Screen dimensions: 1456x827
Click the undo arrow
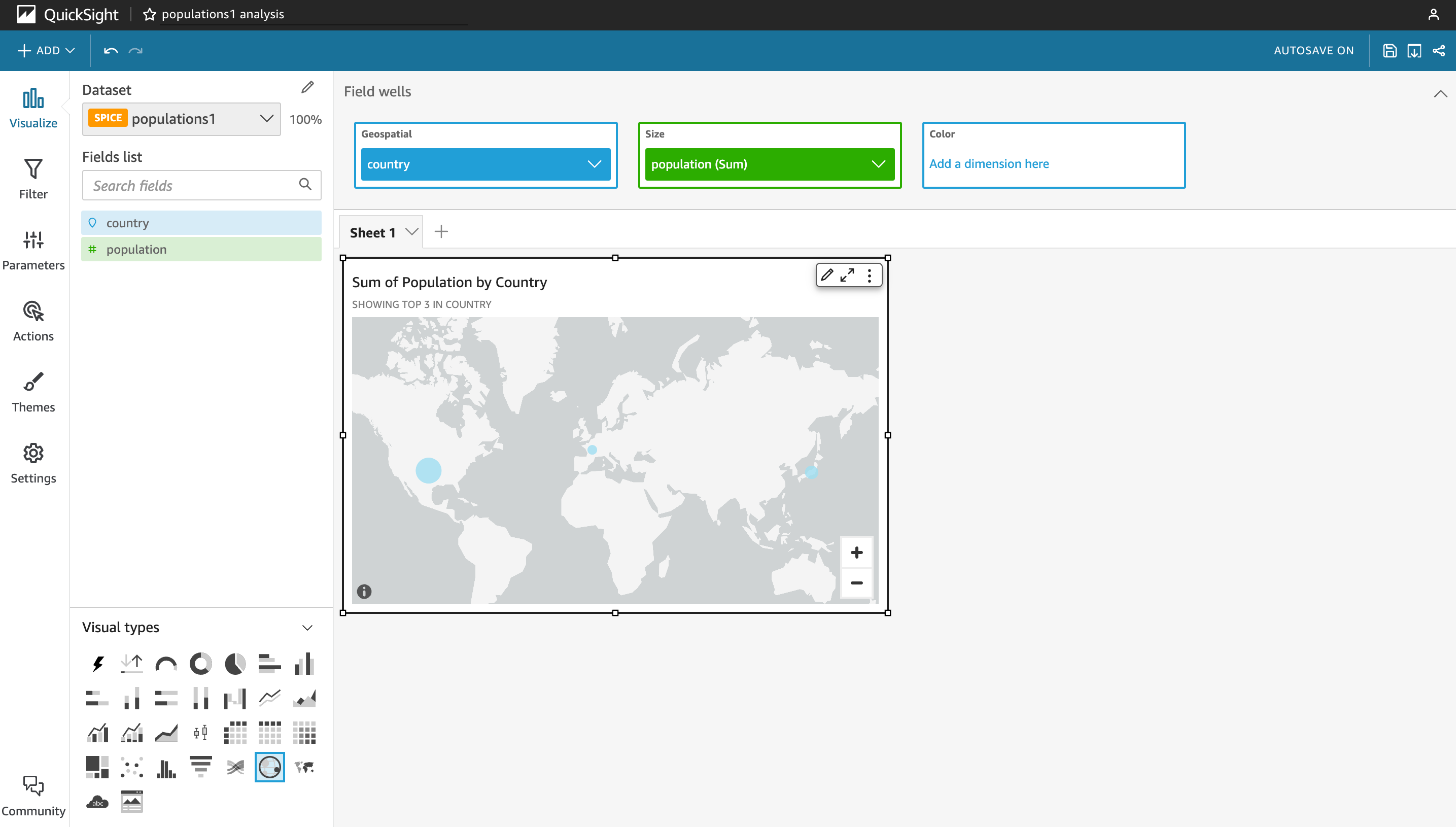[x=110, y=51]
